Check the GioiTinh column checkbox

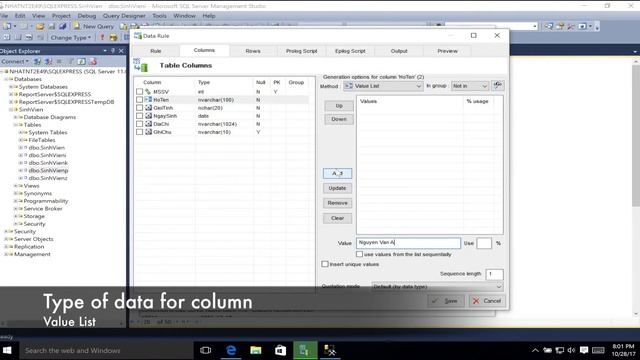point(140,108)
